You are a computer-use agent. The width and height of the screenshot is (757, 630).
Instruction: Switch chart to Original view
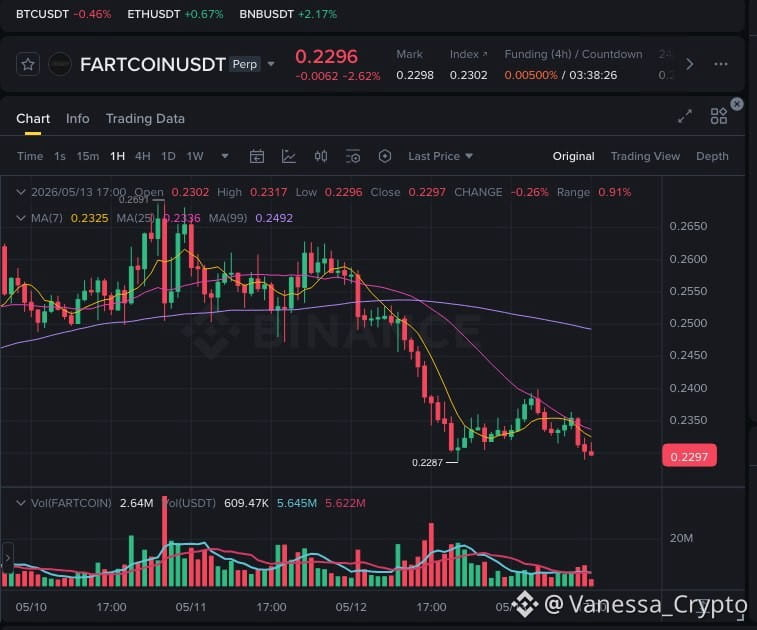(x=574, y=156)
